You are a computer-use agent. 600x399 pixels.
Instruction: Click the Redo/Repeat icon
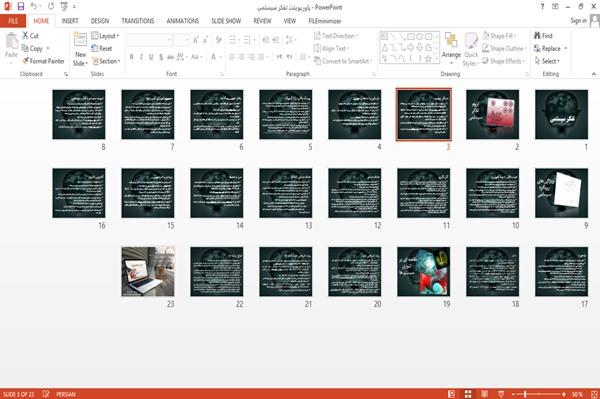tap(51, 7)
